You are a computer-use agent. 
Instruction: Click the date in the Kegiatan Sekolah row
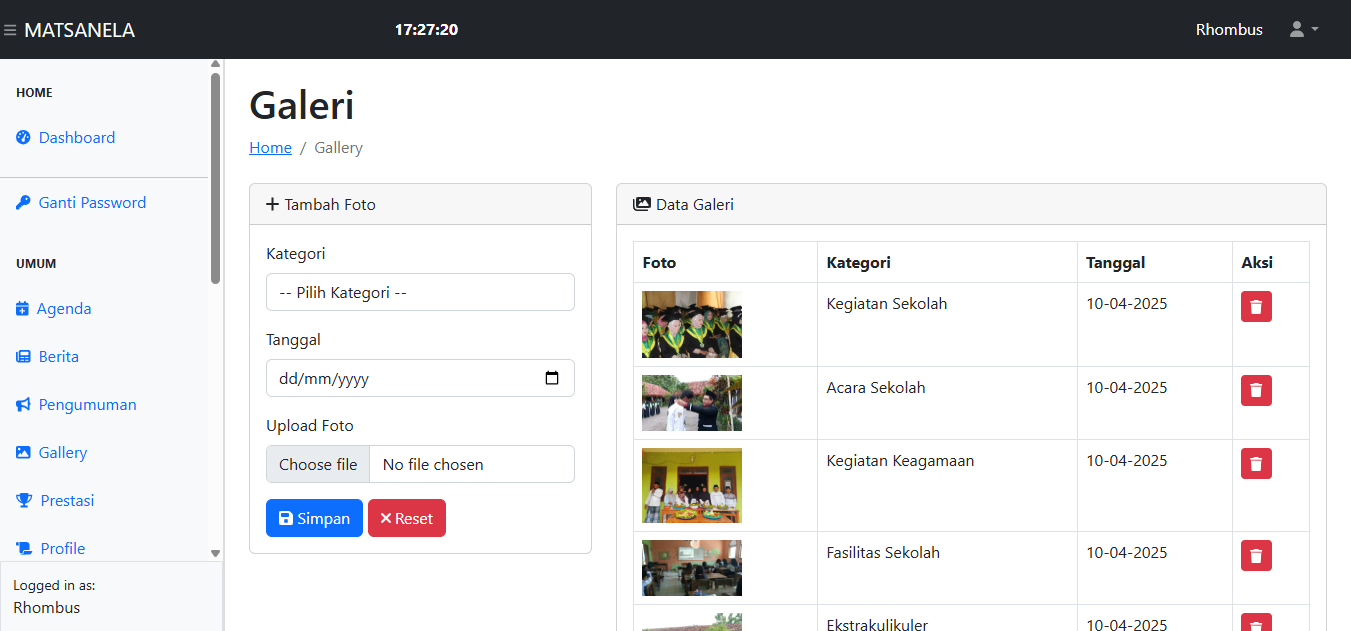point(1127,304)
